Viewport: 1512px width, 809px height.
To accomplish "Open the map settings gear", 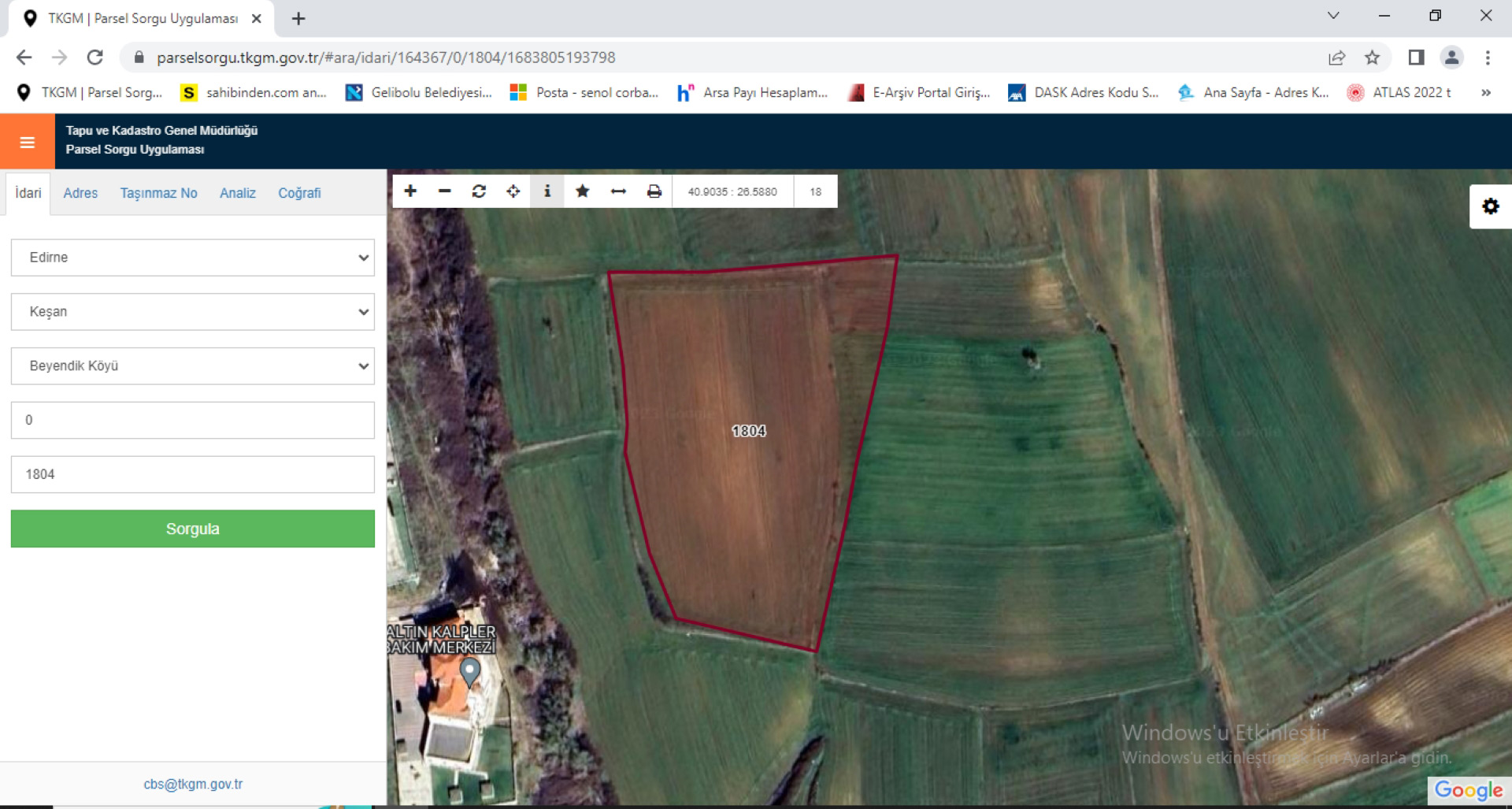I will tap(1490, 206).
